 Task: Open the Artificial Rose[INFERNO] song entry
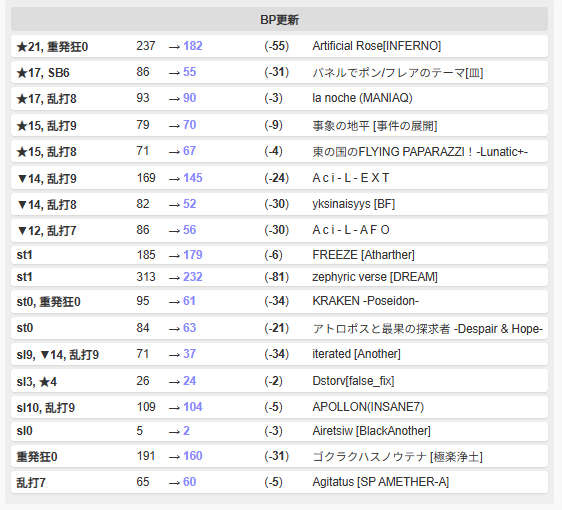tap(377, 46)
